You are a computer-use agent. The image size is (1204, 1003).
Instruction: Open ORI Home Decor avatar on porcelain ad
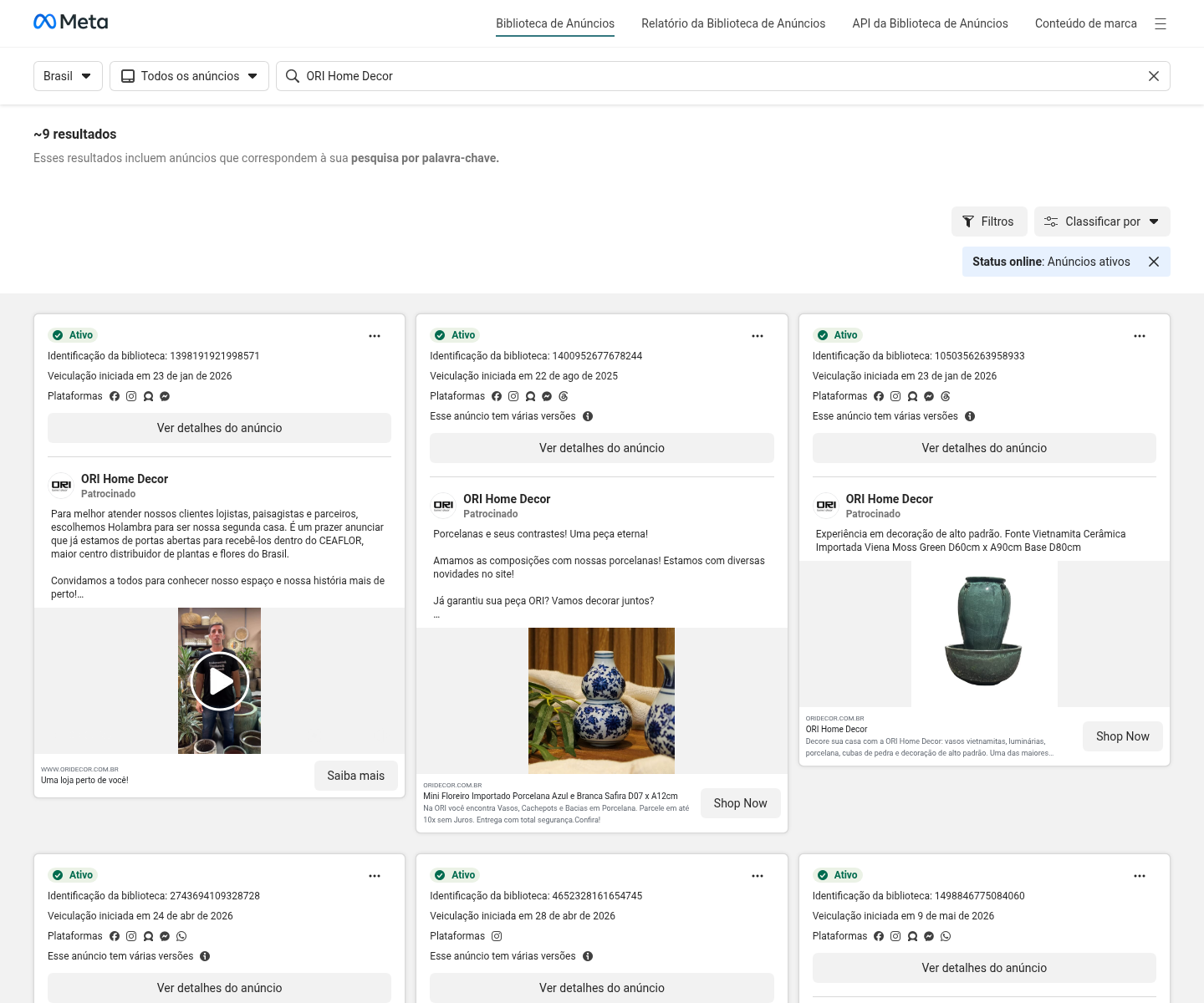click(443, 505)
